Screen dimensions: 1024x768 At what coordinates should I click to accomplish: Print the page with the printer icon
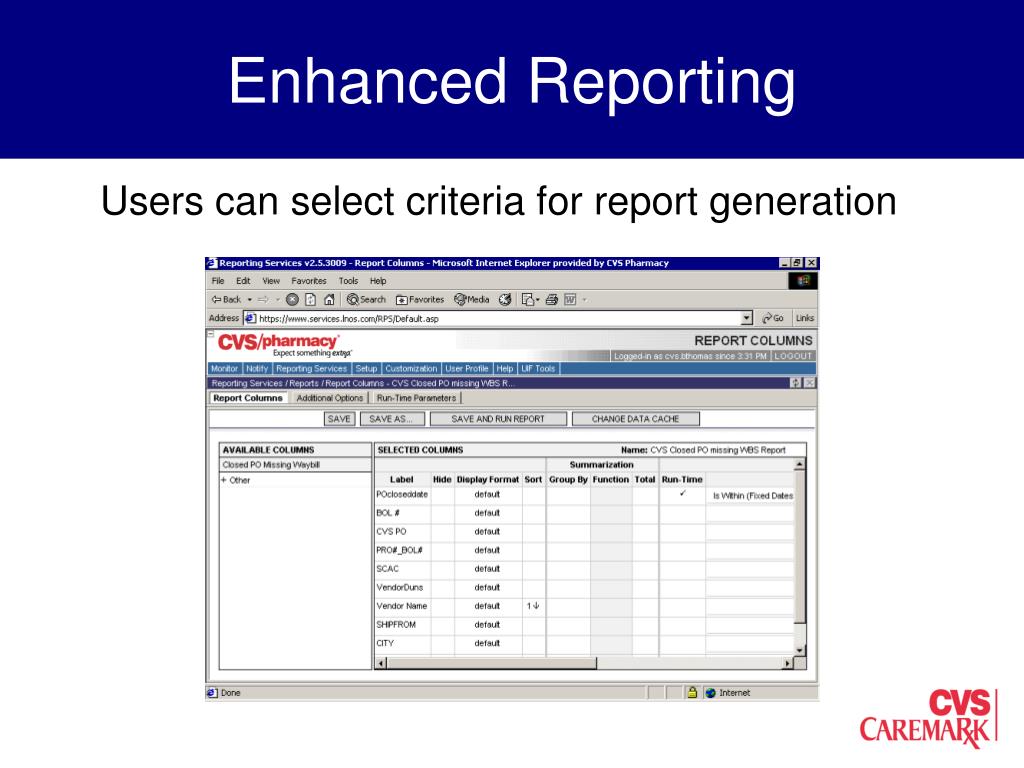552,300
